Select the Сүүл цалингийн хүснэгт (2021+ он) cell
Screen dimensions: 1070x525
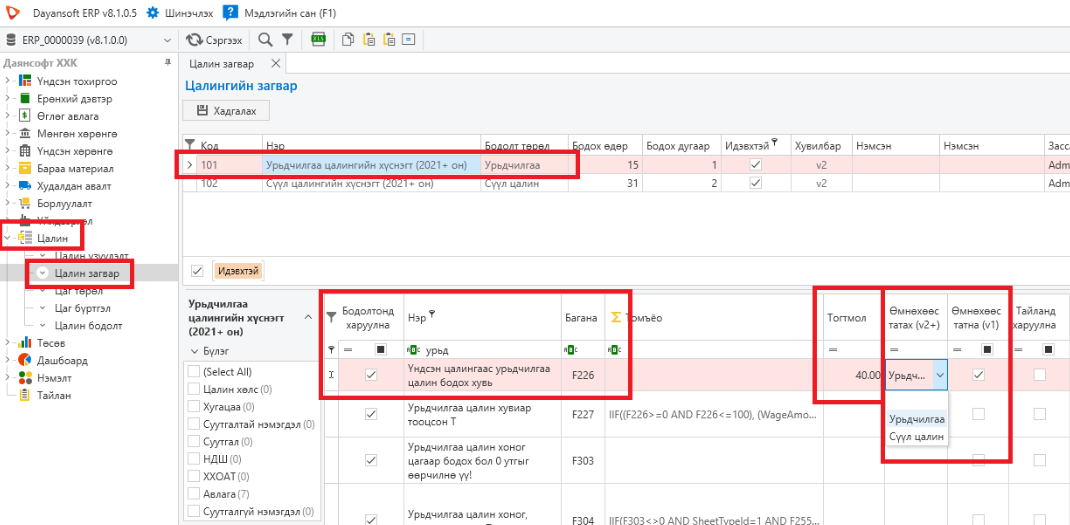click(372, 183)
